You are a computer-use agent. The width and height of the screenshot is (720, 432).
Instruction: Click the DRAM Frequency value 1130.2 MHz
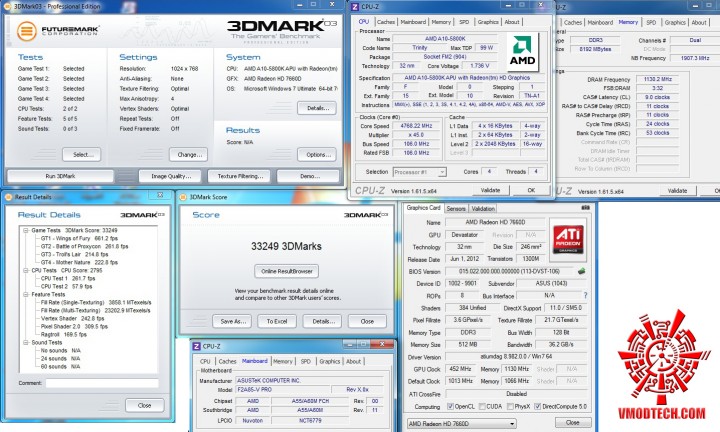click(x=658, y=79)
